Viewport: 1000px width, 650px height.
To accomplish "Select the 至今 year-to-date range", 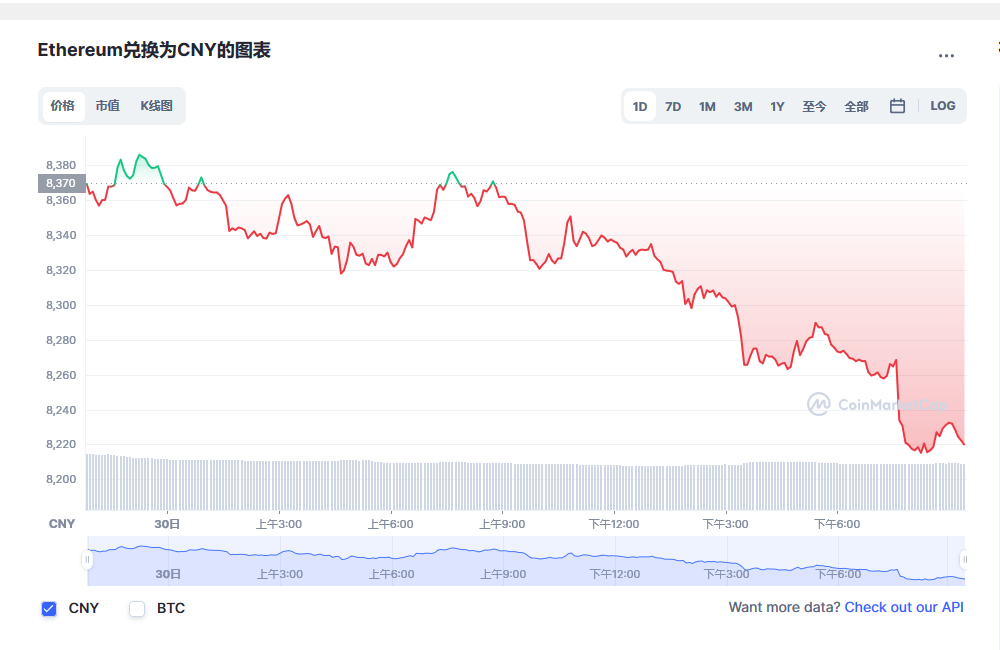I will tap(814, 107).
